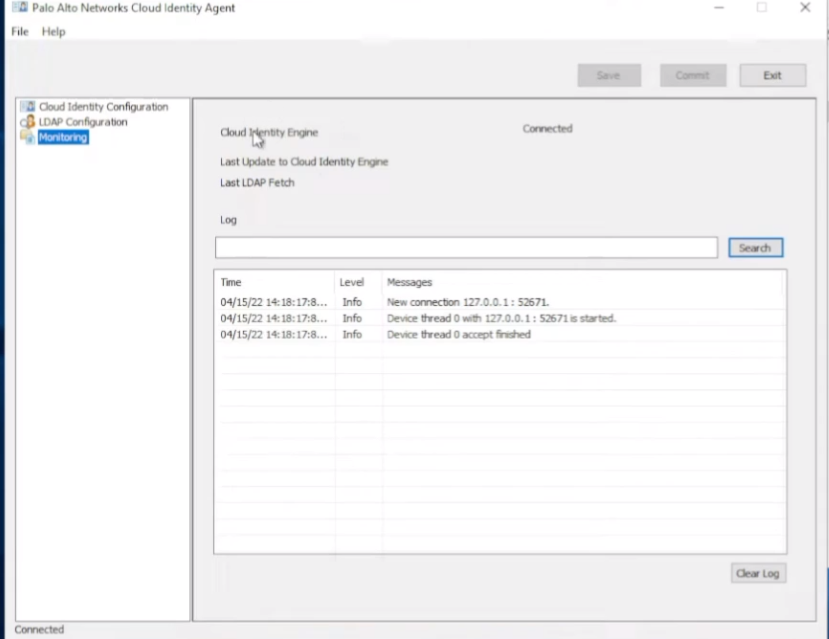This screenshot has width=829, height=639.
Task: Click Info level in the New connection row
Action: pyautogui.click(x=352, y=302)
